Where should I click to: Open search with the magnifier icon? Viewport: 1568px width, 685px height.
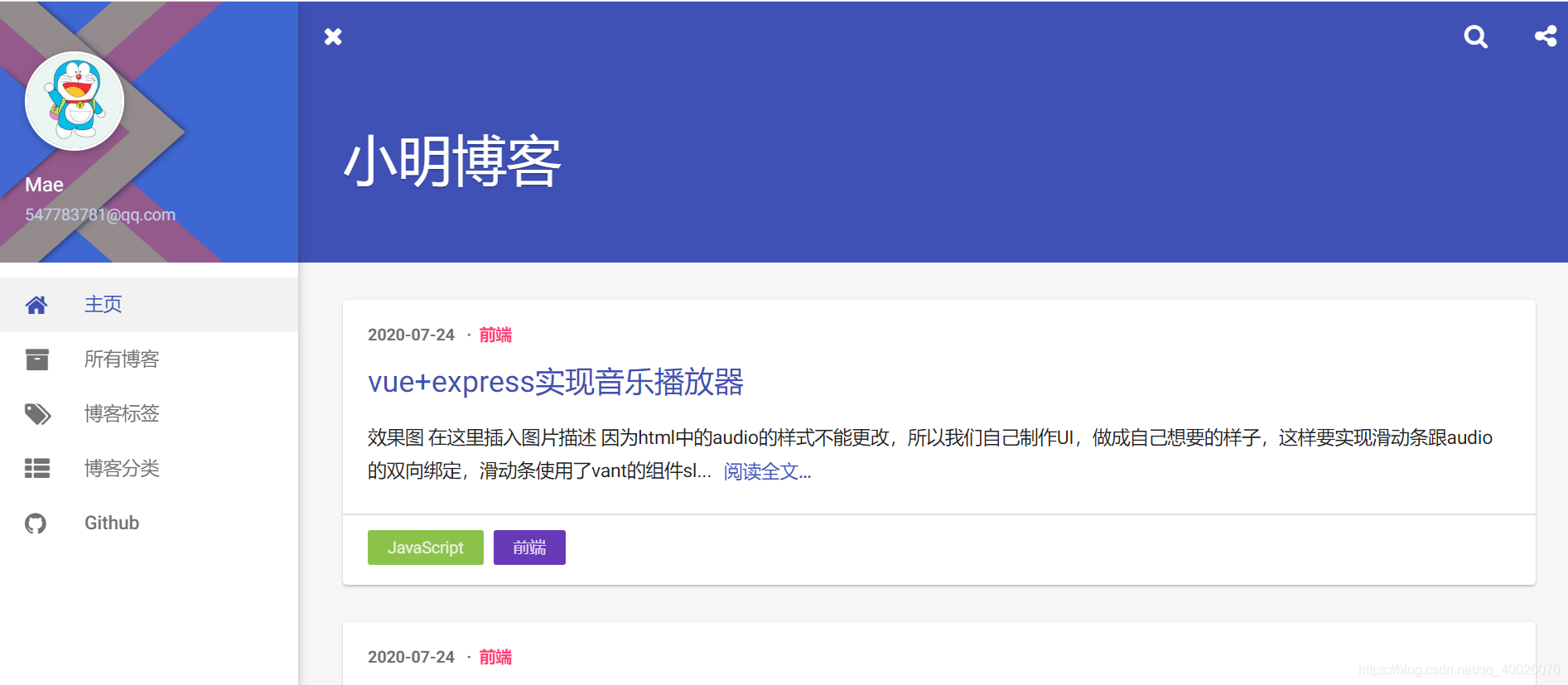tap(1475, 36)
